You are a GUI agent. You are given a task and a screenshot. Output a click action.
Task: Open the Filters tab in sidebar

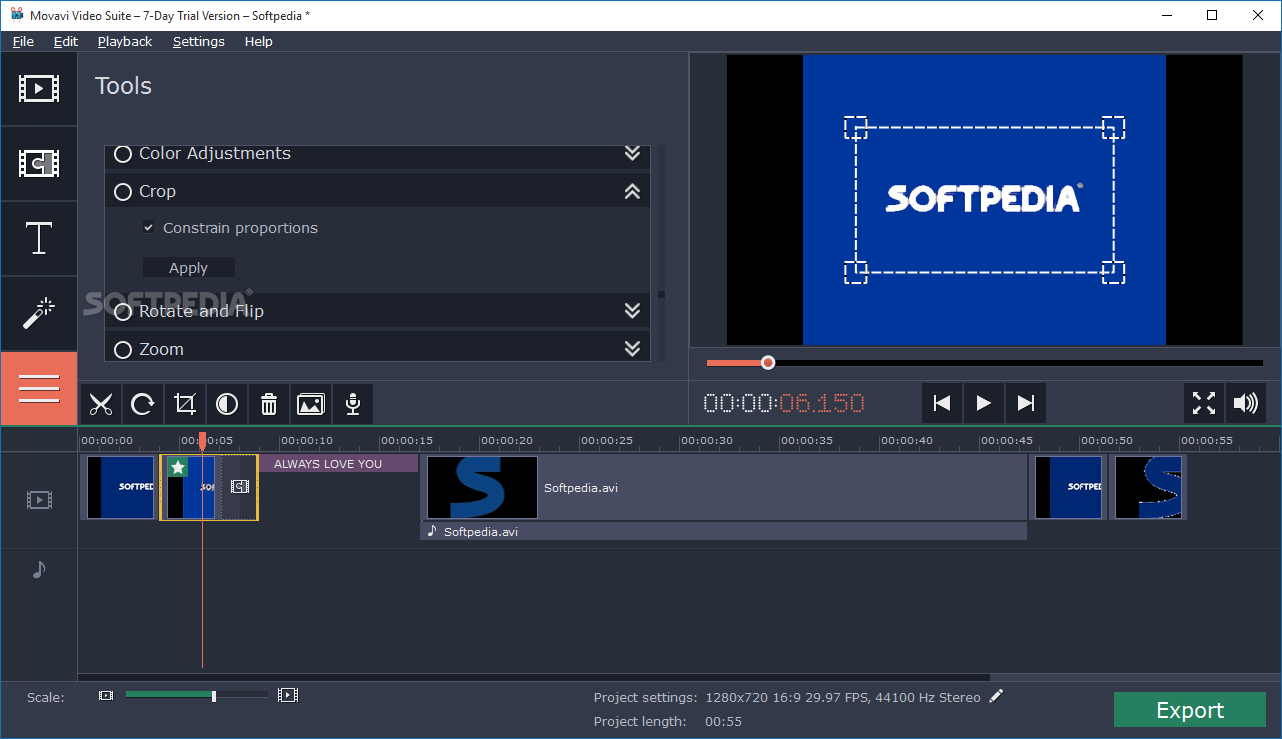[39, 164]
